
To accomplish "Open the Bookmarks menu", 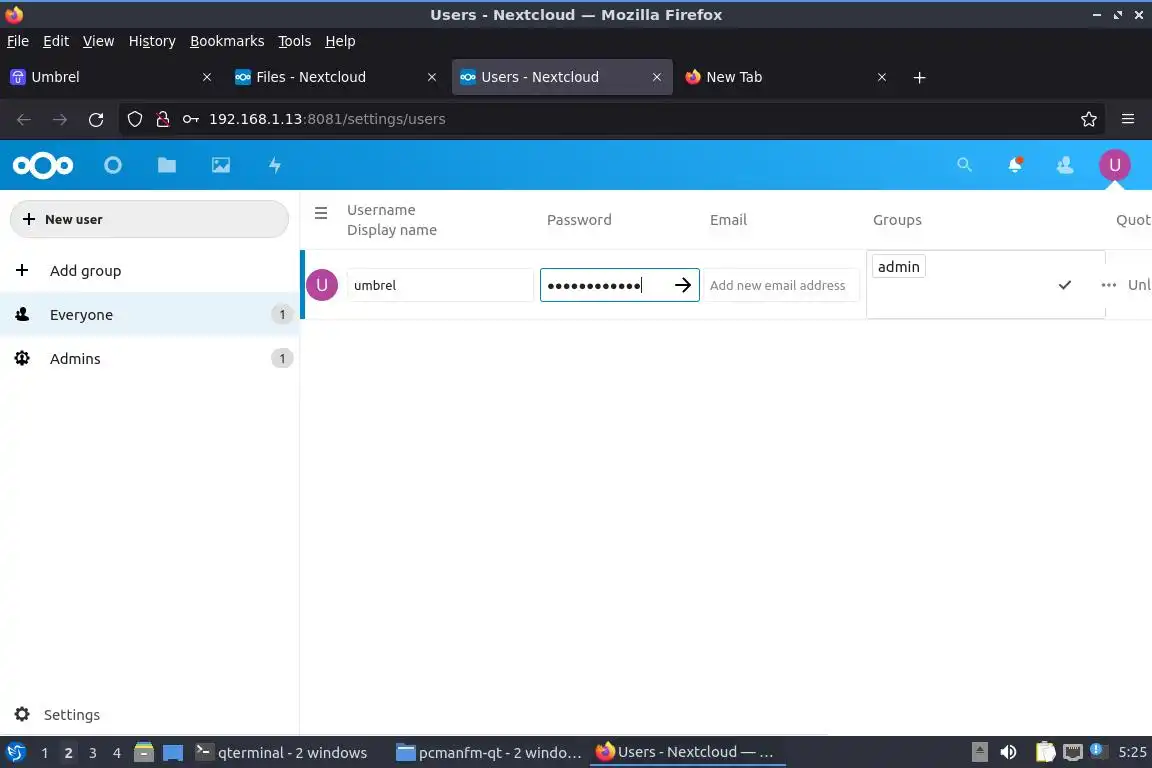I will [227, 41].
